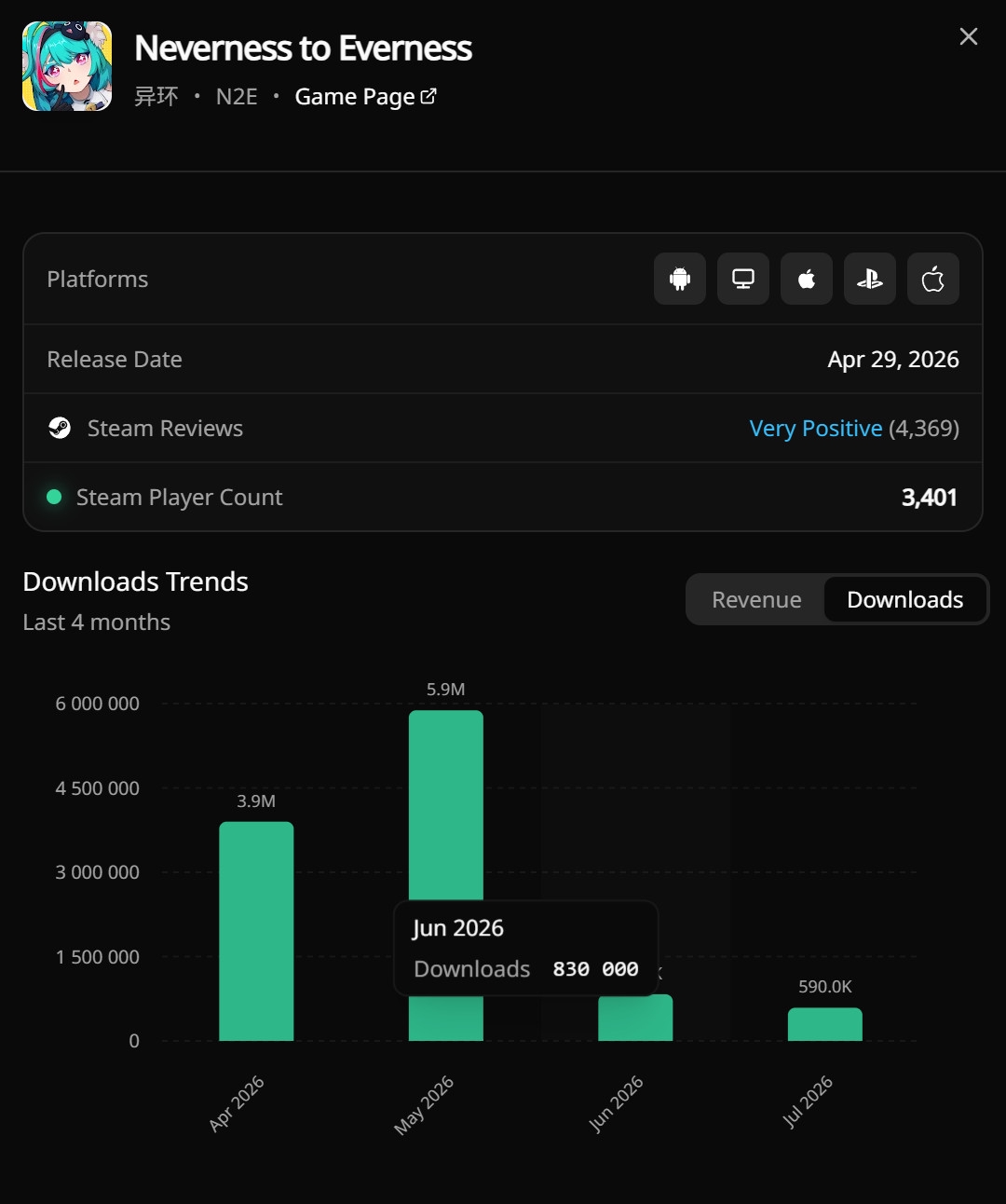
Task: Click the Steam Reviews row label
Action: [x=165, y=429]
